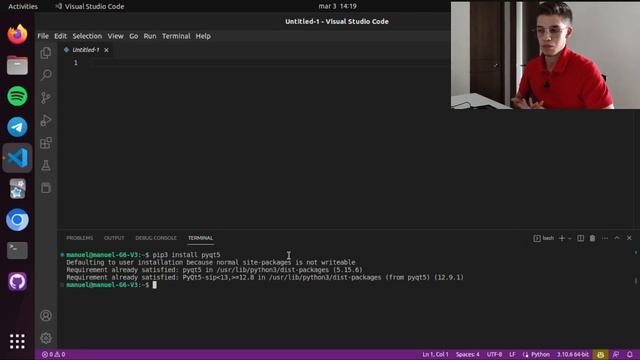Kill the terminal with trash icon
The width and height of the screenshot is (640, 360).
(592, 238)
